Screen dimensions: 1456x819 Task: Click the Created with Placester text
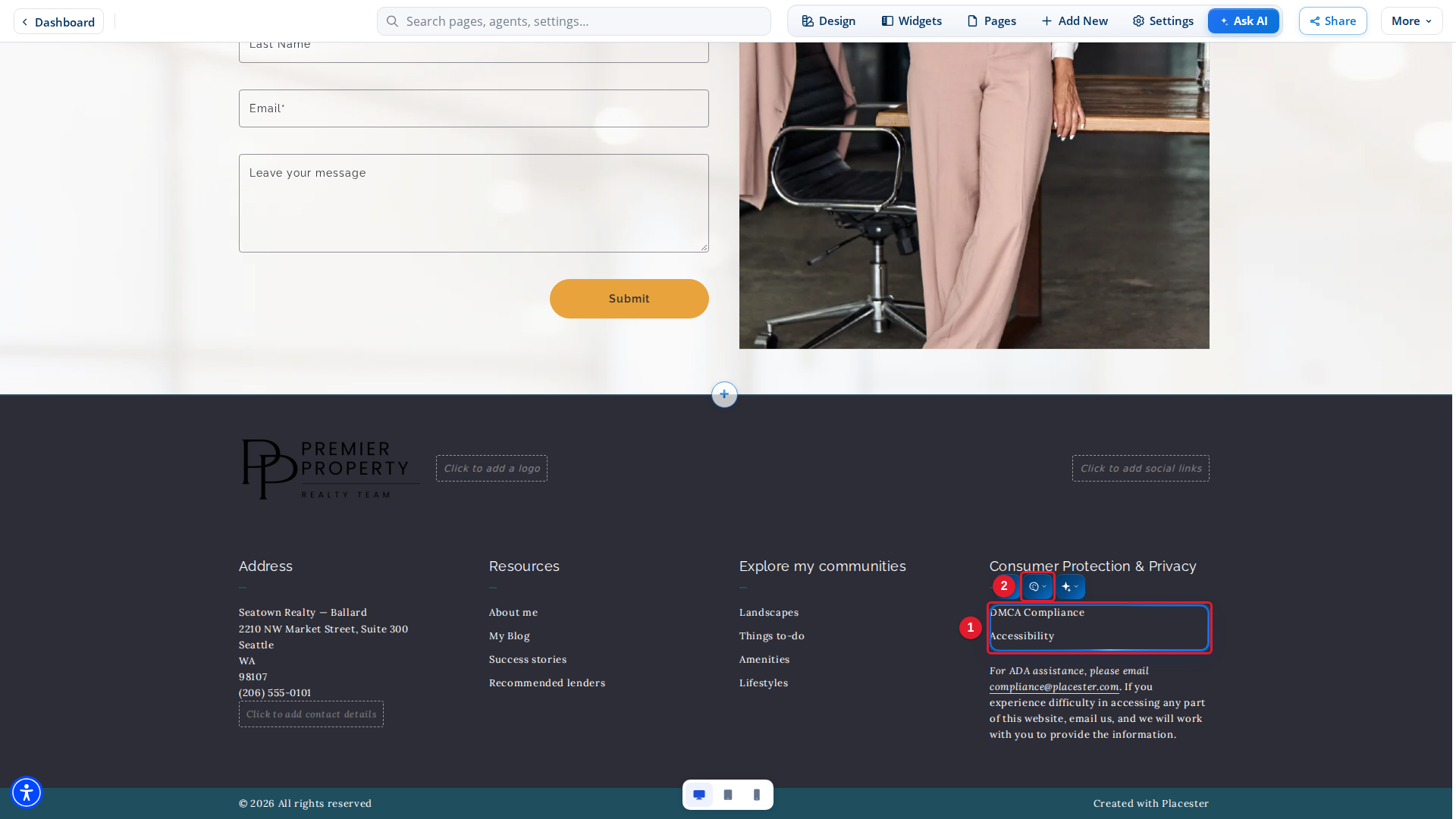click(x=1151, y=804)
